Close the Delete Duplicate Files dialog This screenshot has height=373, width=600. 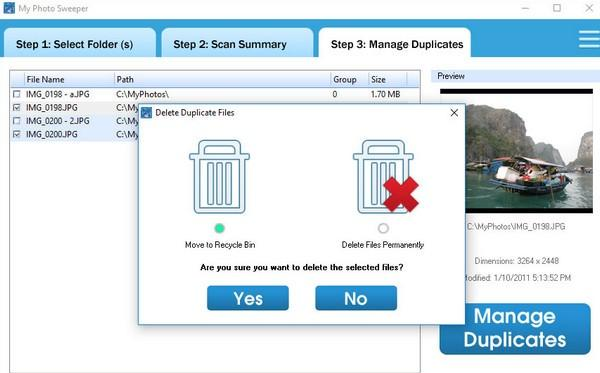[x=454, y=113]
